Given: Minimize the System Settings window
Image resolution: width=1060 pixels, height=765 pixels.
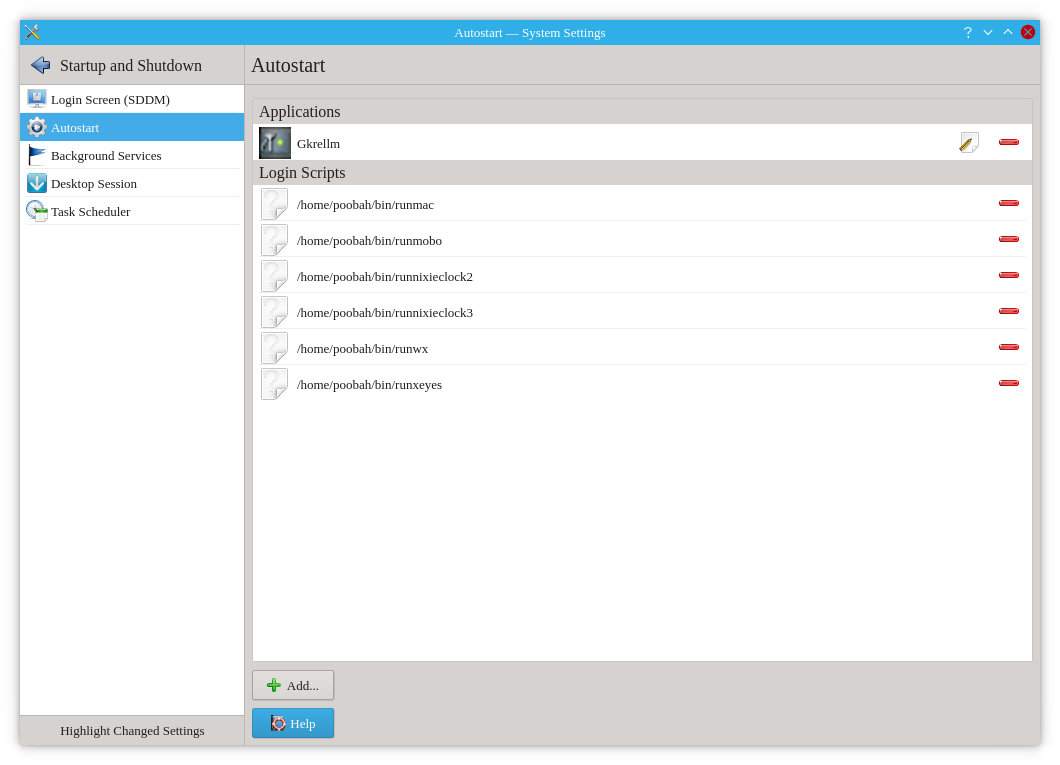Looking at the screenshot, I should (x=988, y=32).
